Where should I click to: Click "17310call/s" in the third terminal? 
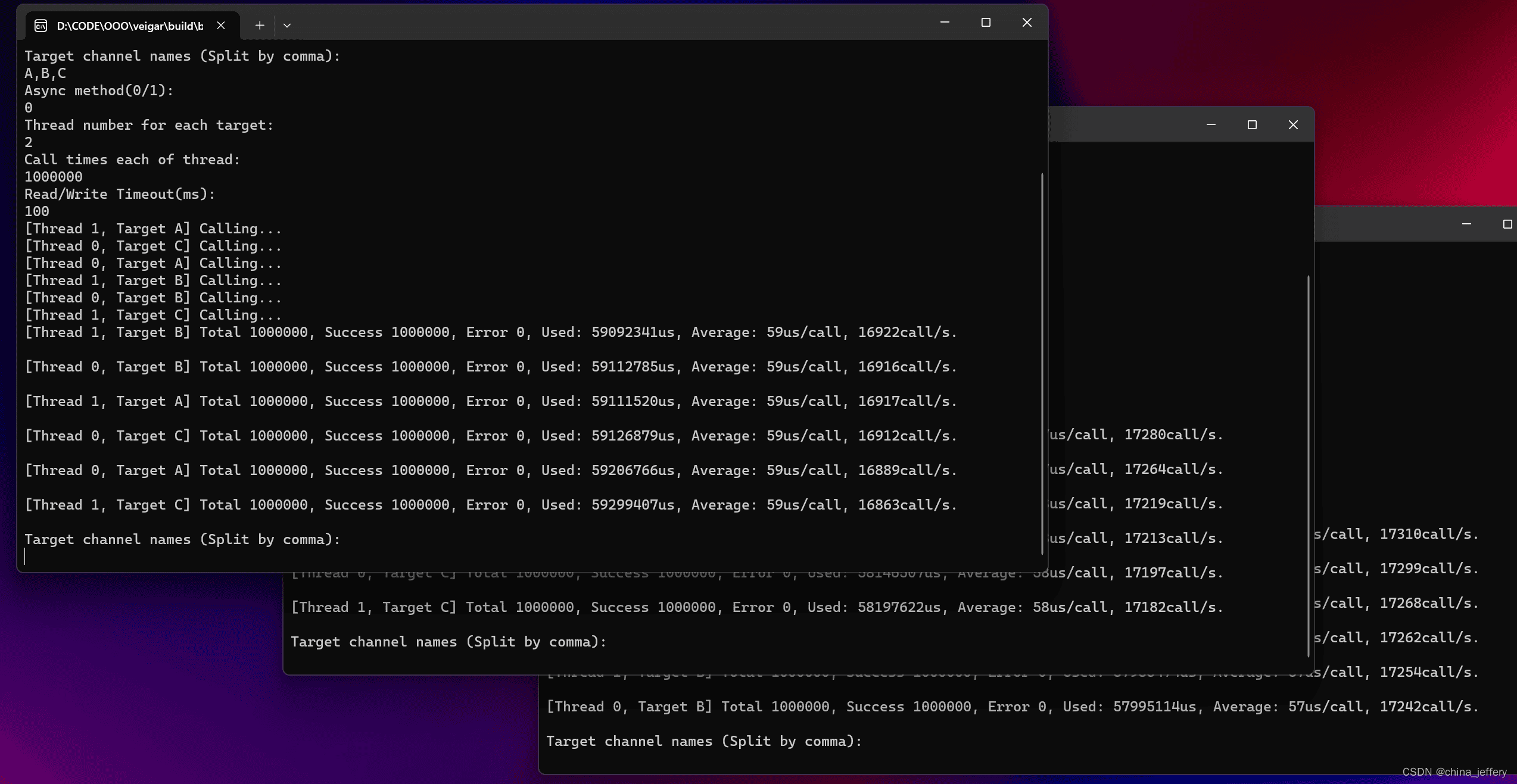1429,534
